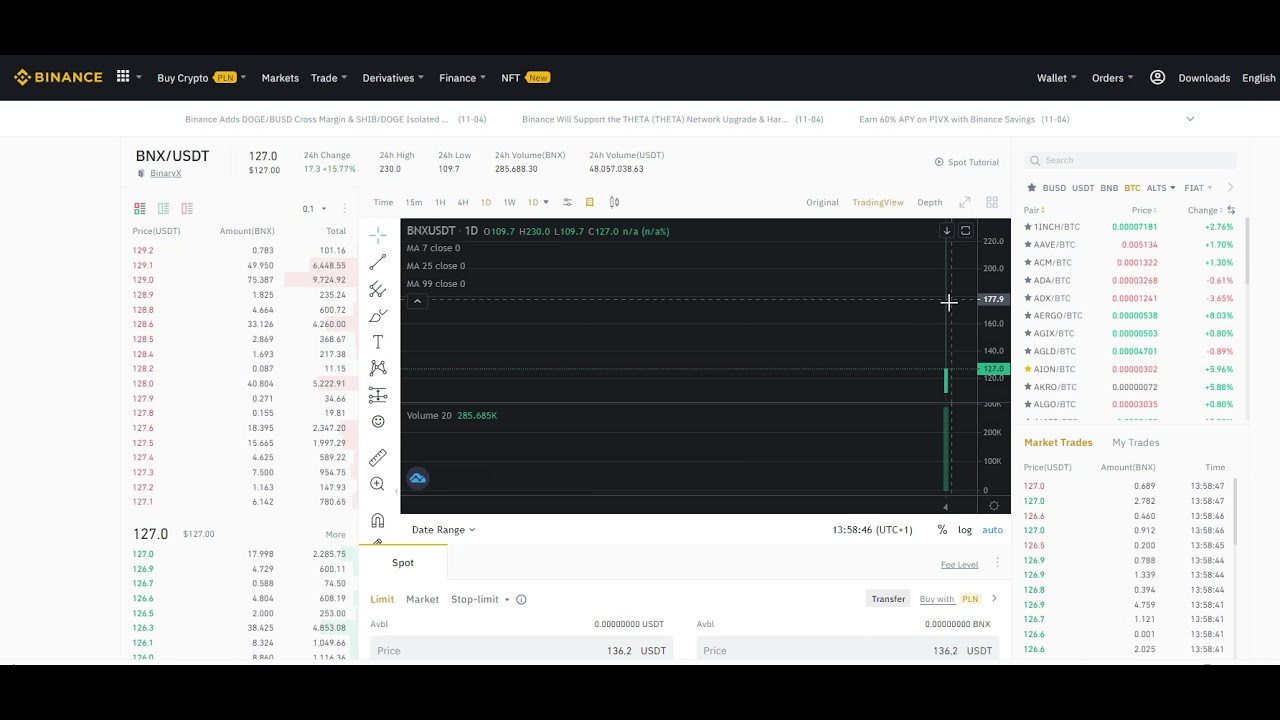Select the crosshair cursor tool
Screen dimensions: 1280x720
click(x=377, y=235)
